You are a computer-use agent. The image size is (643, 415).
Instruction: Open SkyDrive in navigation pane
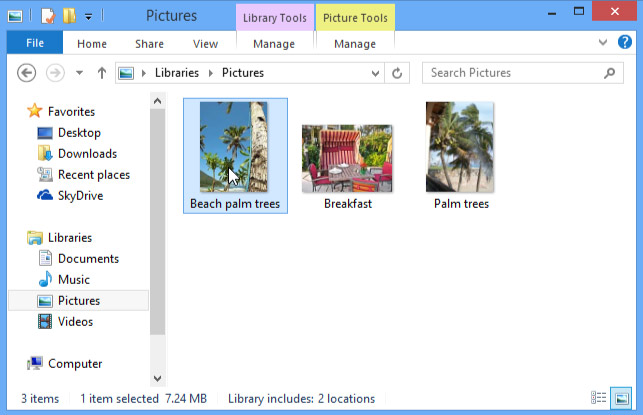[79, 196]
